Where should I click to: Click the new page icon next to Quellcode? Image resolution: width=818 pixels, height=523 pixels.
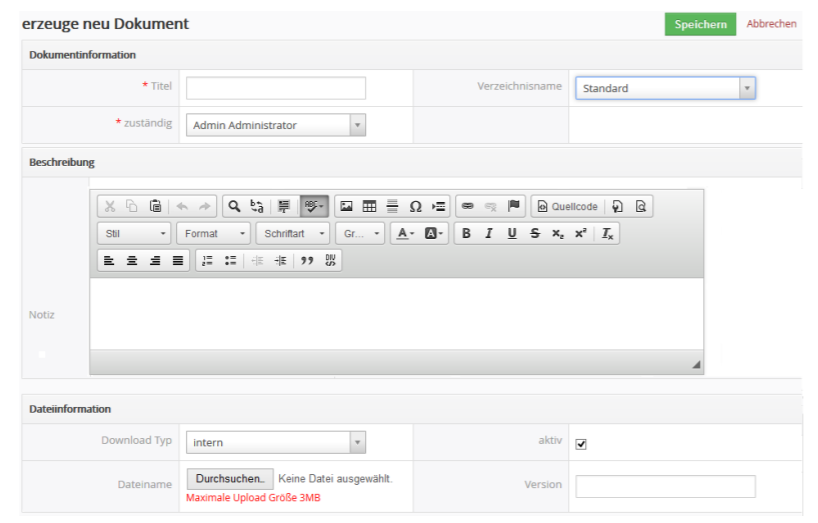(618, 206)
